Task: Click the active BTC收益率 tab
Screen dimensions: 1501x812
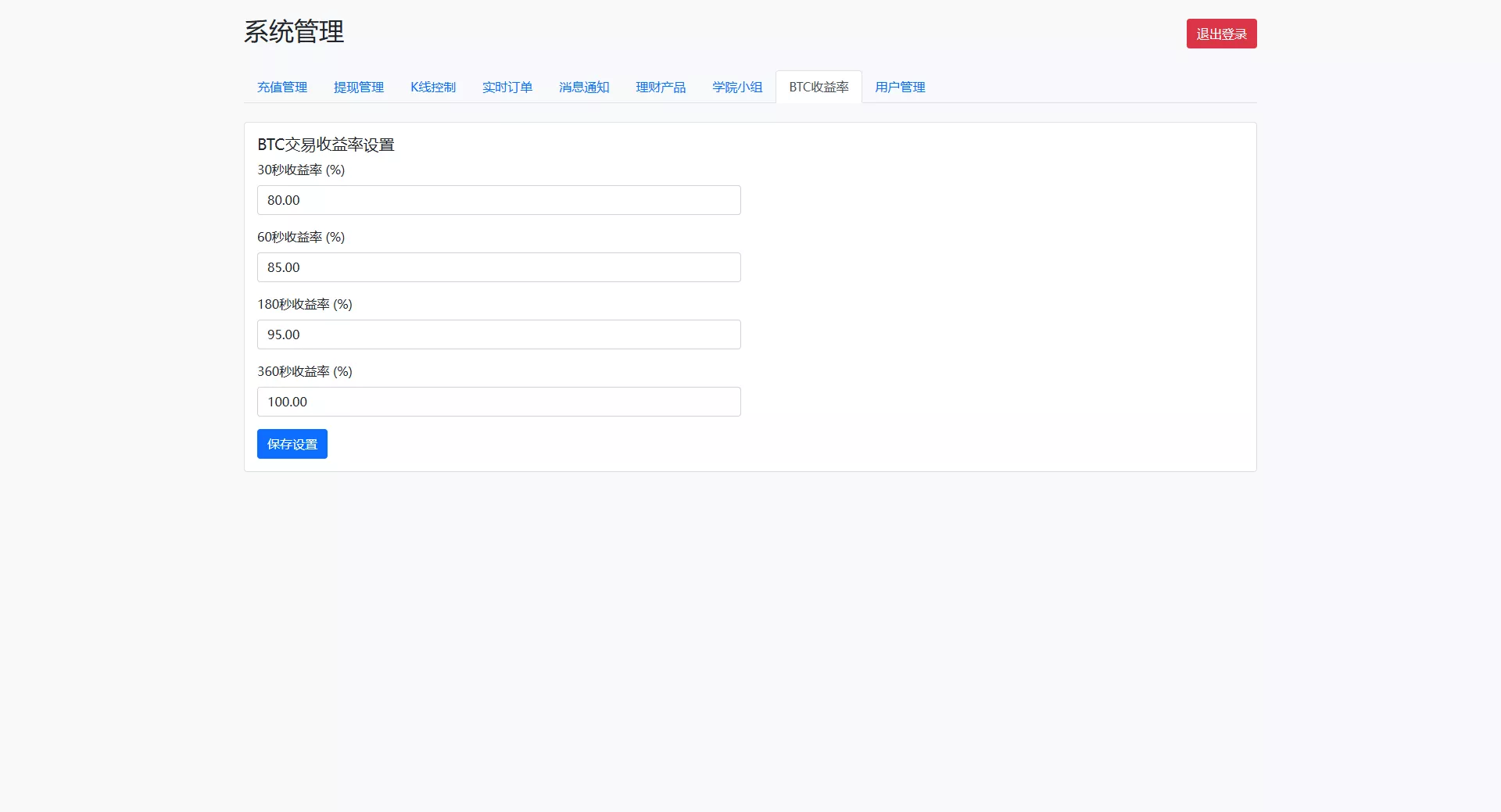Action: 819,88
